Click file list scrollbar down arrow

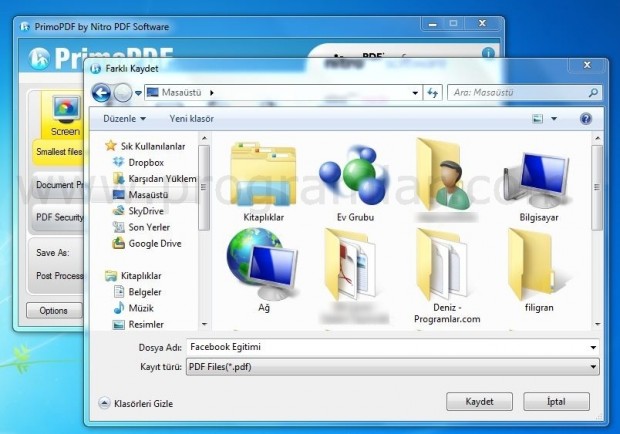click(x=597, y=325)
